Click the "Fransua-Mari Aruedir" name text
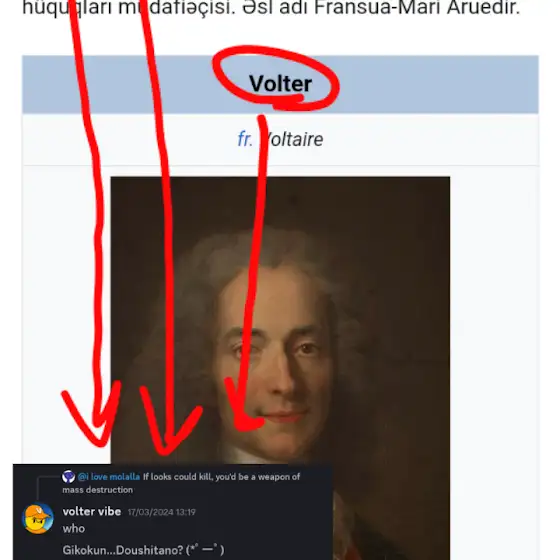Screen dimensions: 560x560 click(417, 8)
